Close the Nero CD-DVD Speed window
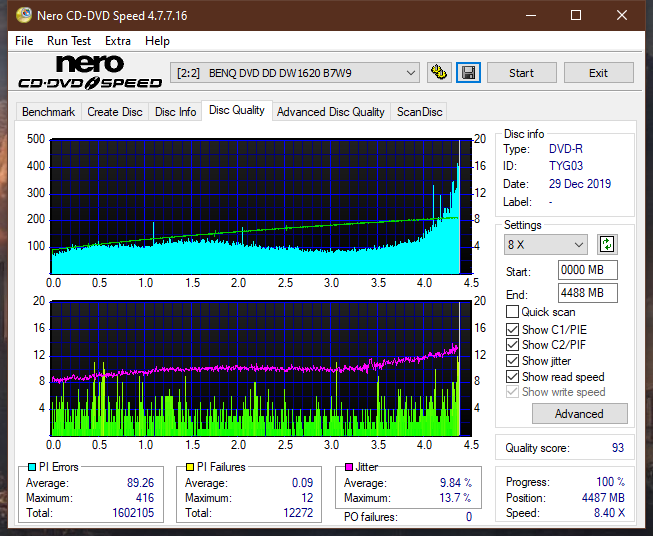This screenshot has width=653, height=536. (622, 15)
